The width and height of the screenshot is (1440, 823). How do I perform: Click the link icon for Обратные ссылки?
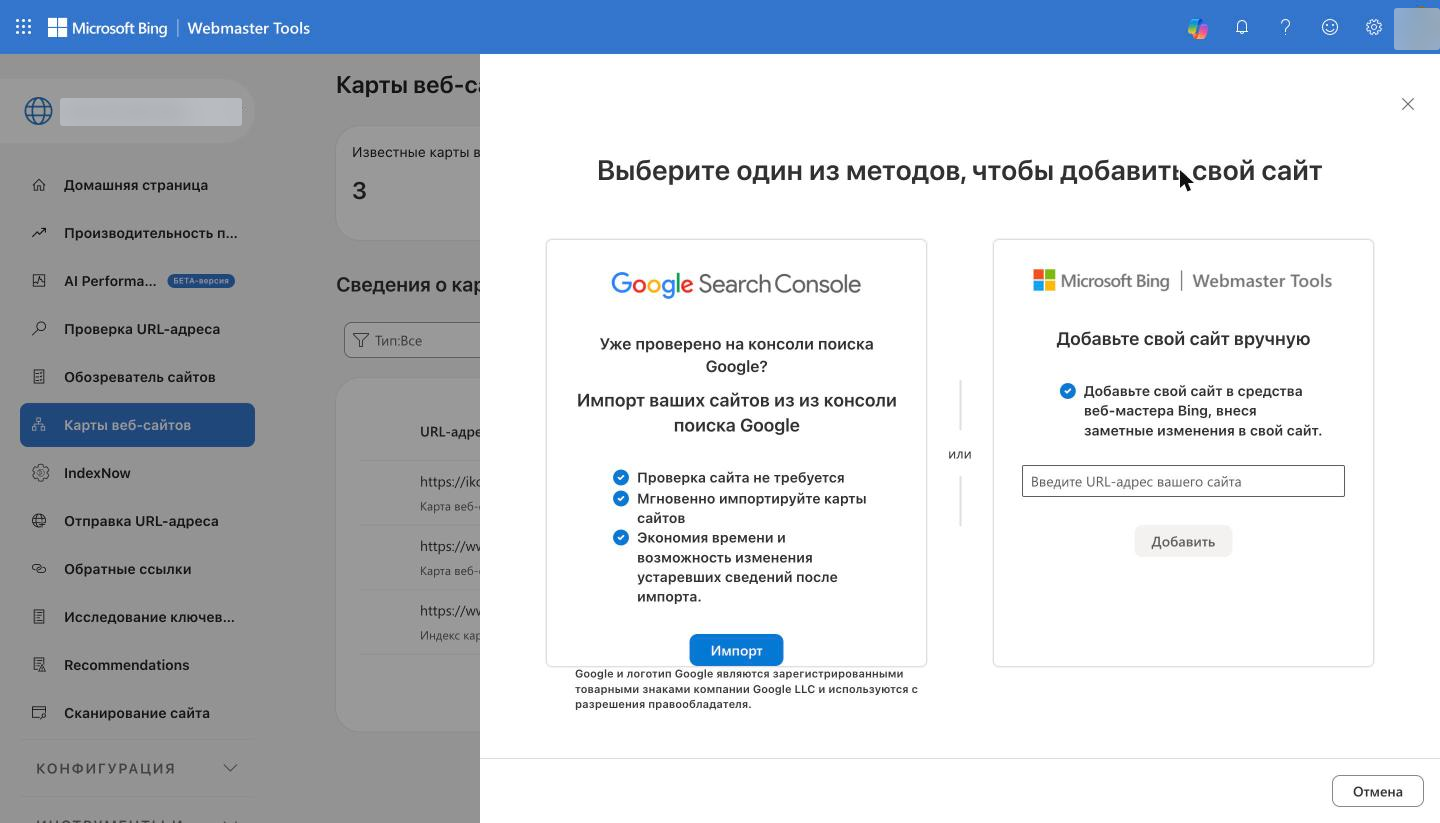pos(39,569)
